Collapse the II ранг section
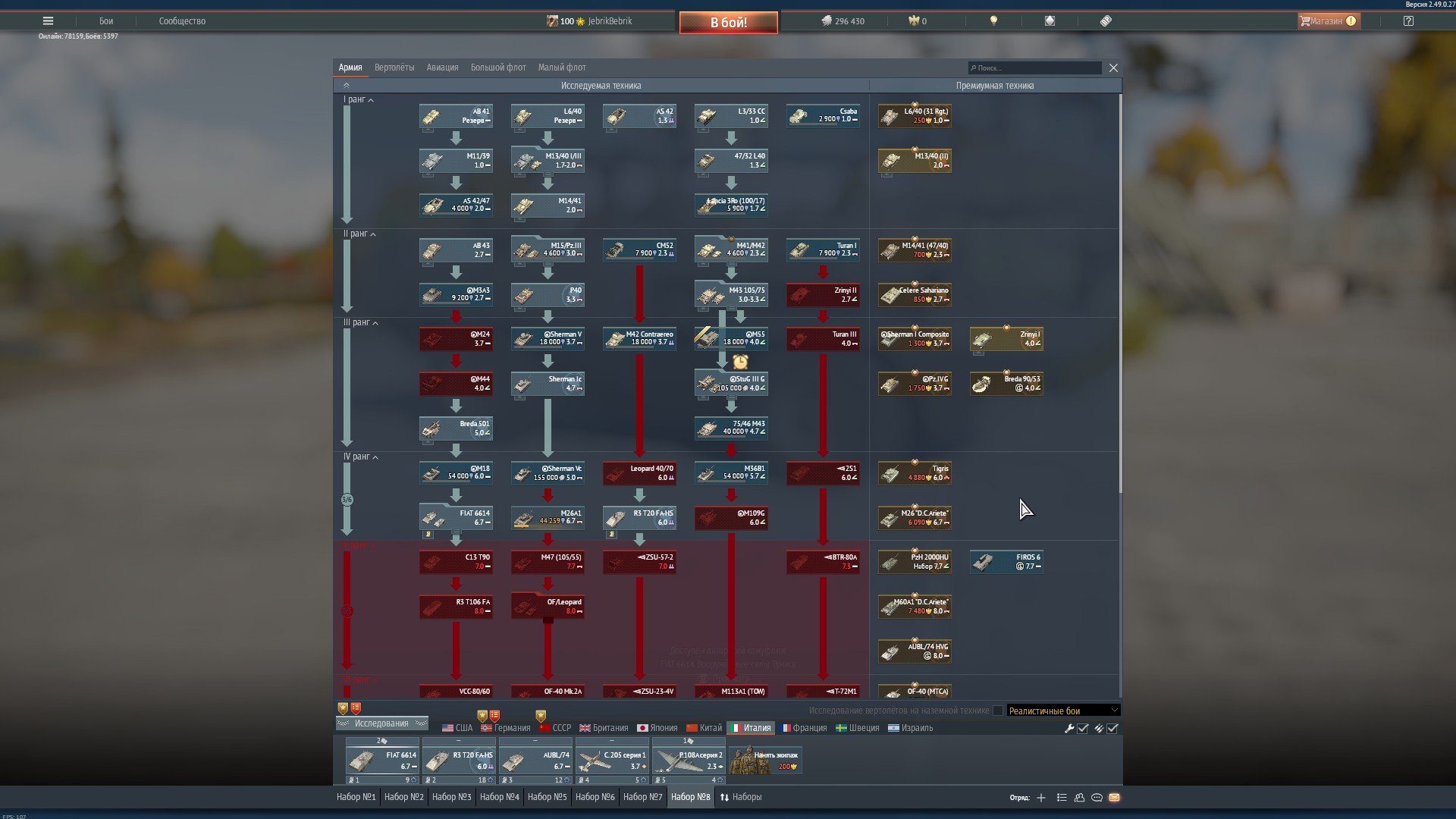Image resolution: width=1456 pixels, height=819 pixels. tap(372, 234)
